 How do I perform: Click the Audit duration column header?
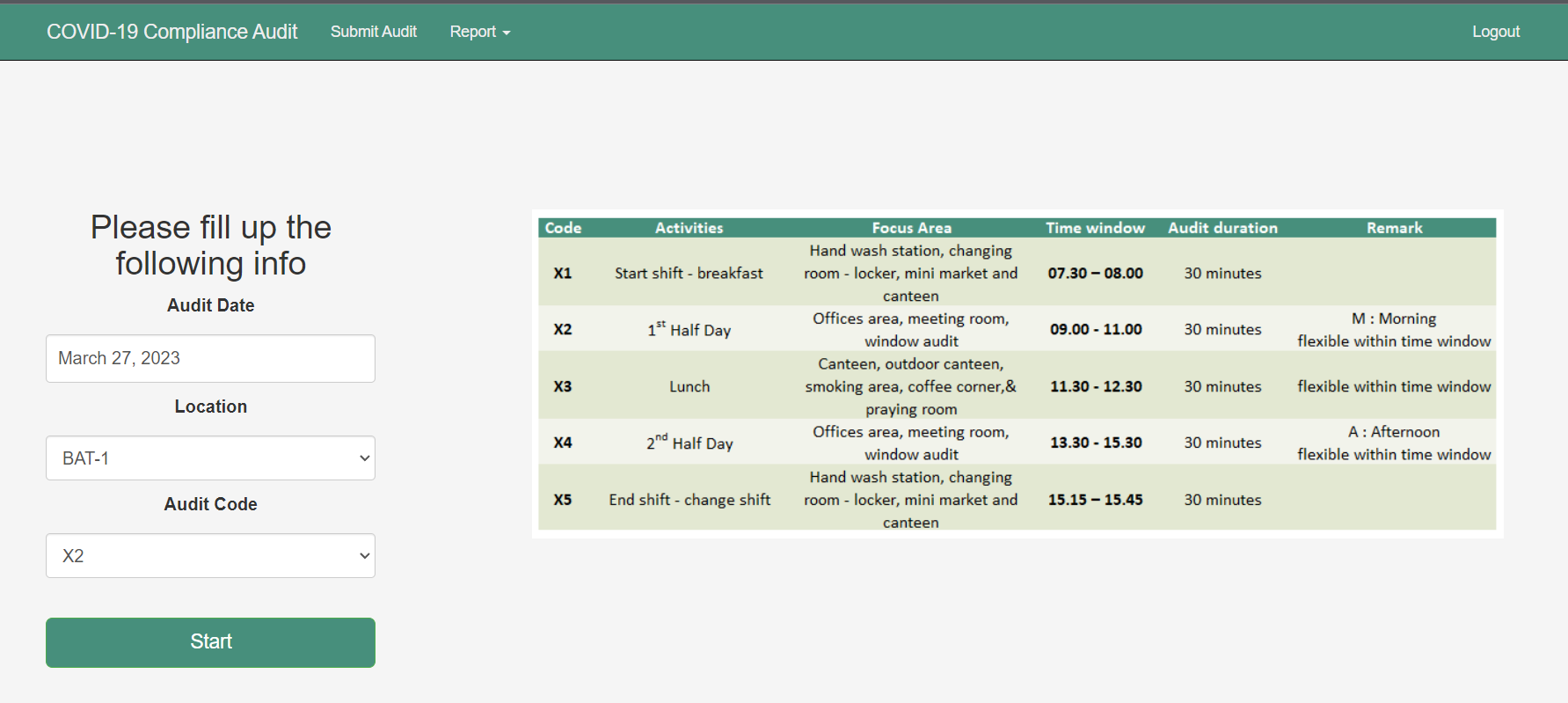(1222, 228)
